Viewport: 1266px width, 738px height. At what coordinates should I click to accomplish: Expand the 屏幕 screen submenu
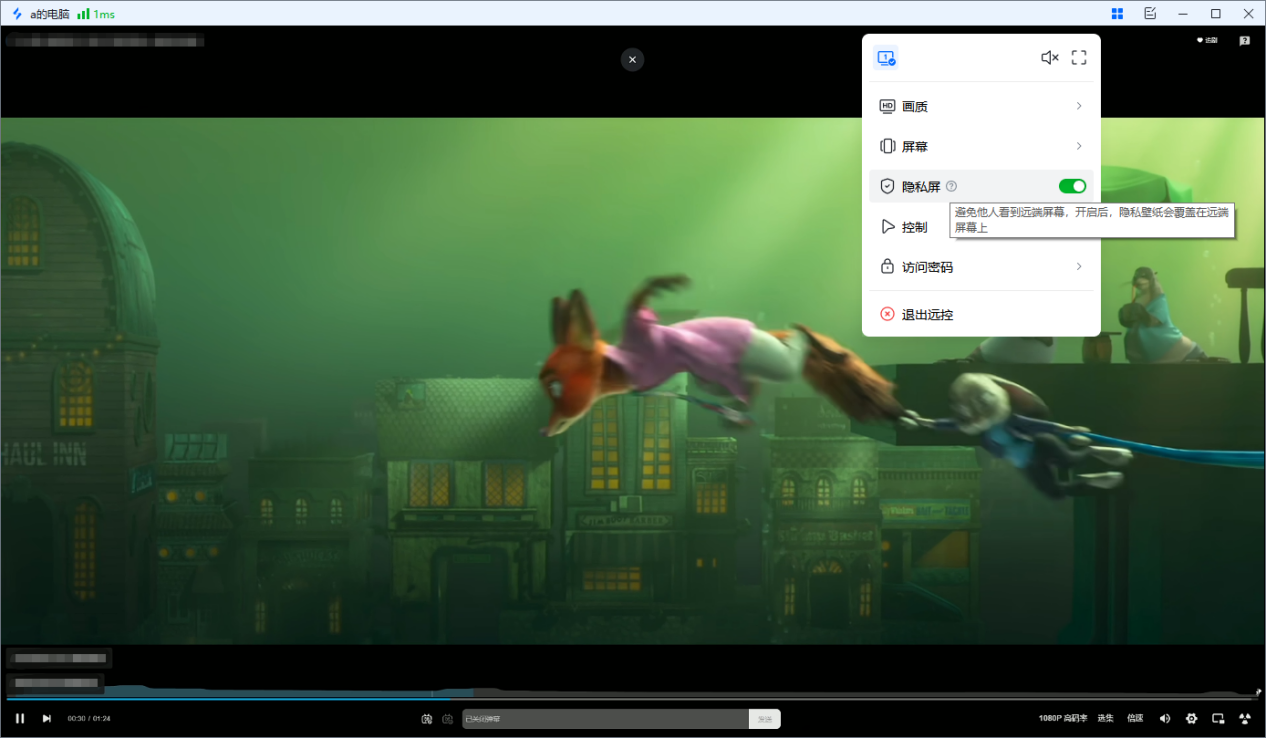[x=981, y=146]
